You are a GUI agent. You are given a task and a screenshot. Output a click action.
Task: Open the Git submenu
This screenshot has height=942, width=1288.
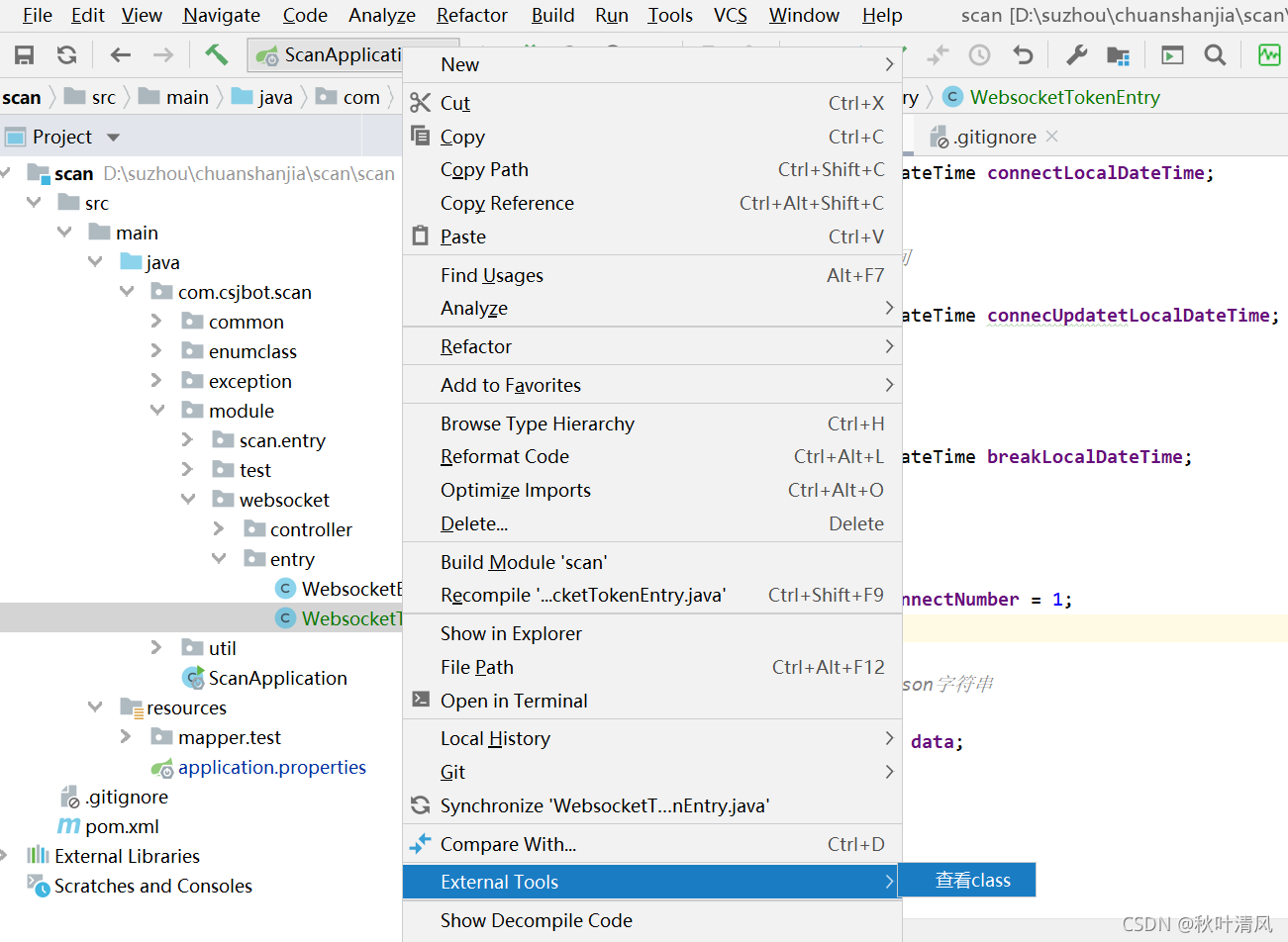(652, 773)
